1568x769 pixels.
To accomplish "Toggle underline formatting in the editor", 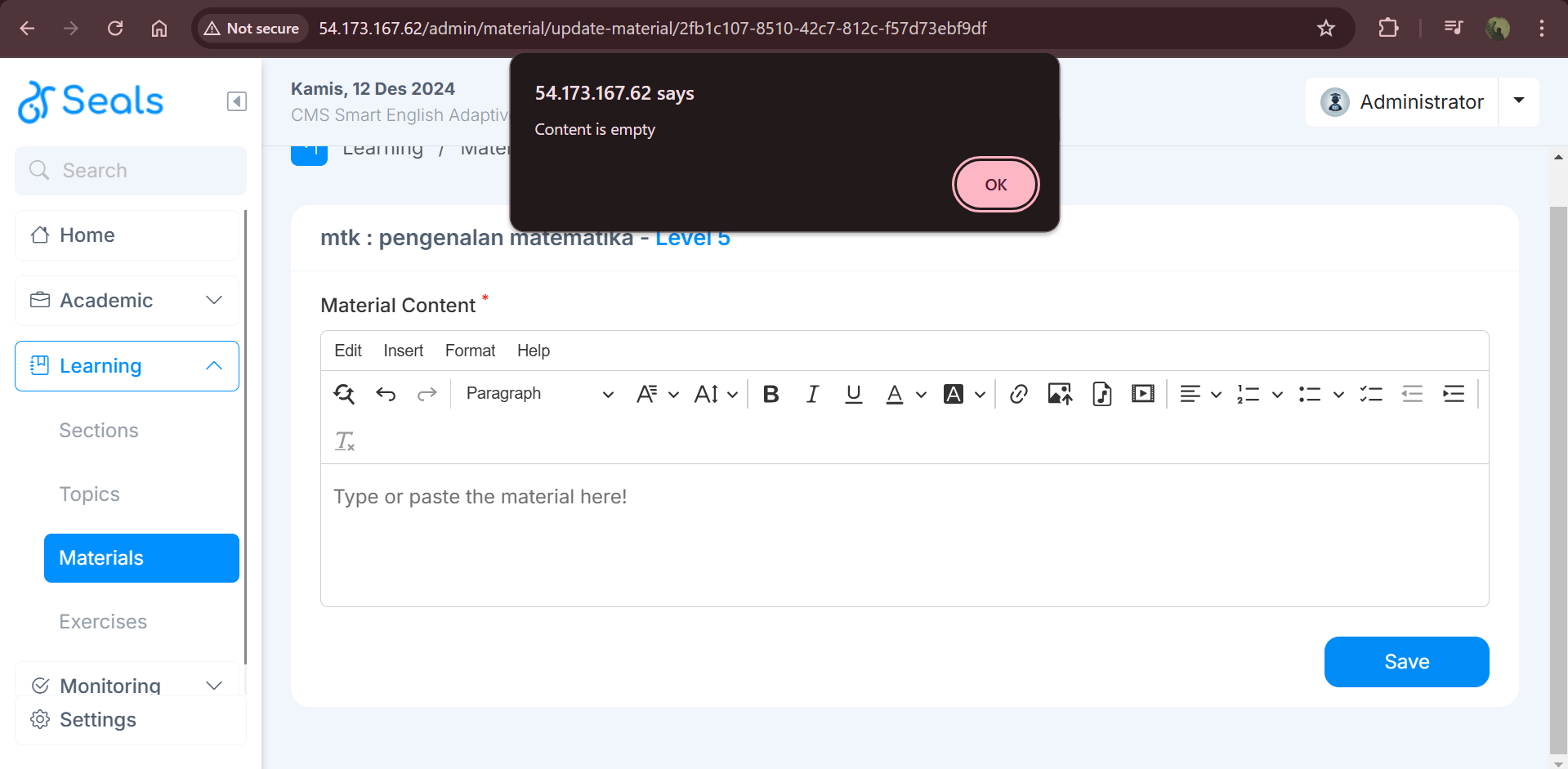I will (854, 395).
